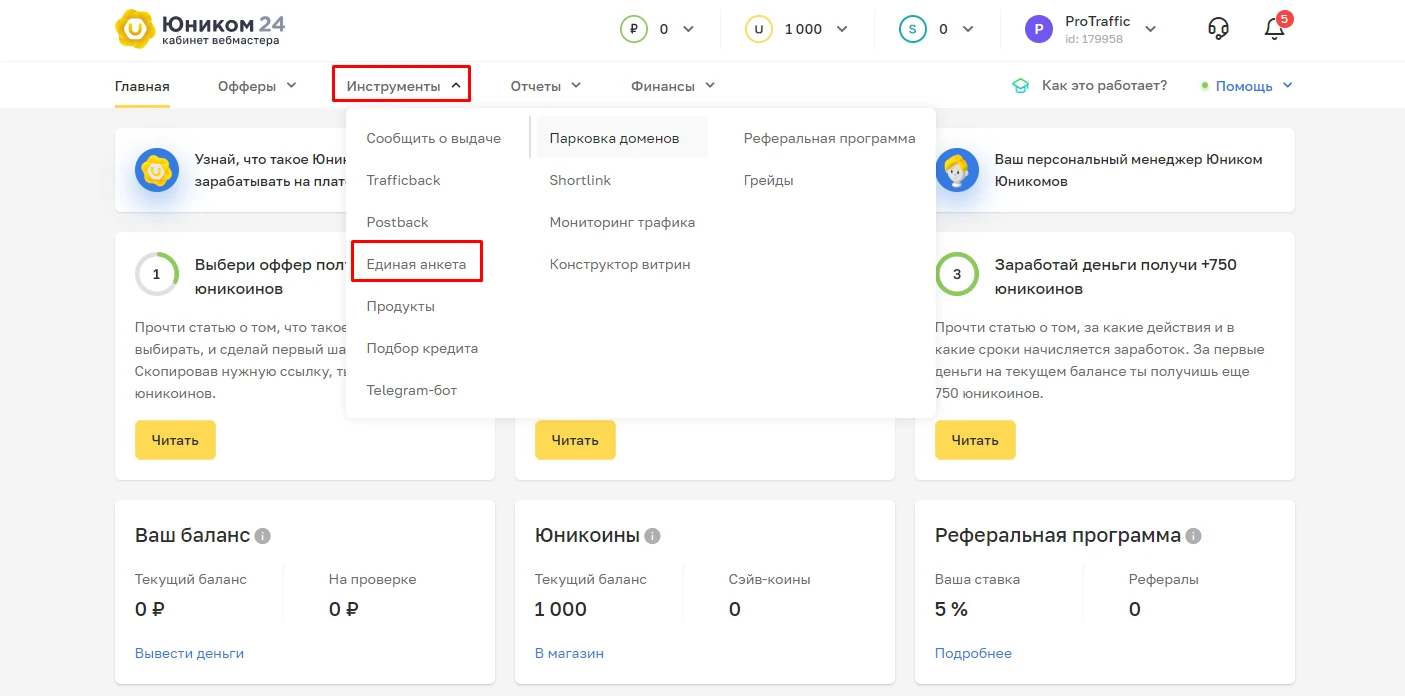Click the Юником 24 logo
This screenshot has width=1405, height=696.
point(200,29)
